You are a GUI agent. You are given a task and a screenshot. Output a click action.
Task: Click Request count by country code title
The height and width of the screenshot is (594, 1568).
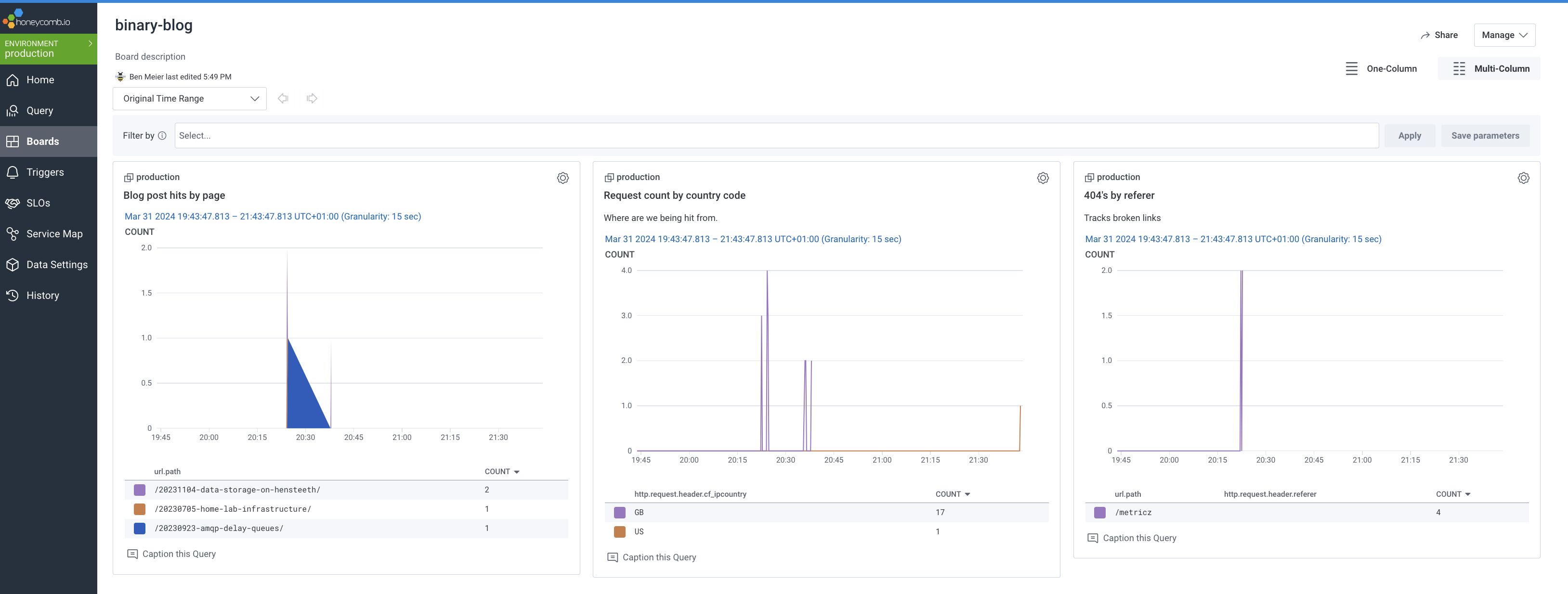(x=674, y=195)
